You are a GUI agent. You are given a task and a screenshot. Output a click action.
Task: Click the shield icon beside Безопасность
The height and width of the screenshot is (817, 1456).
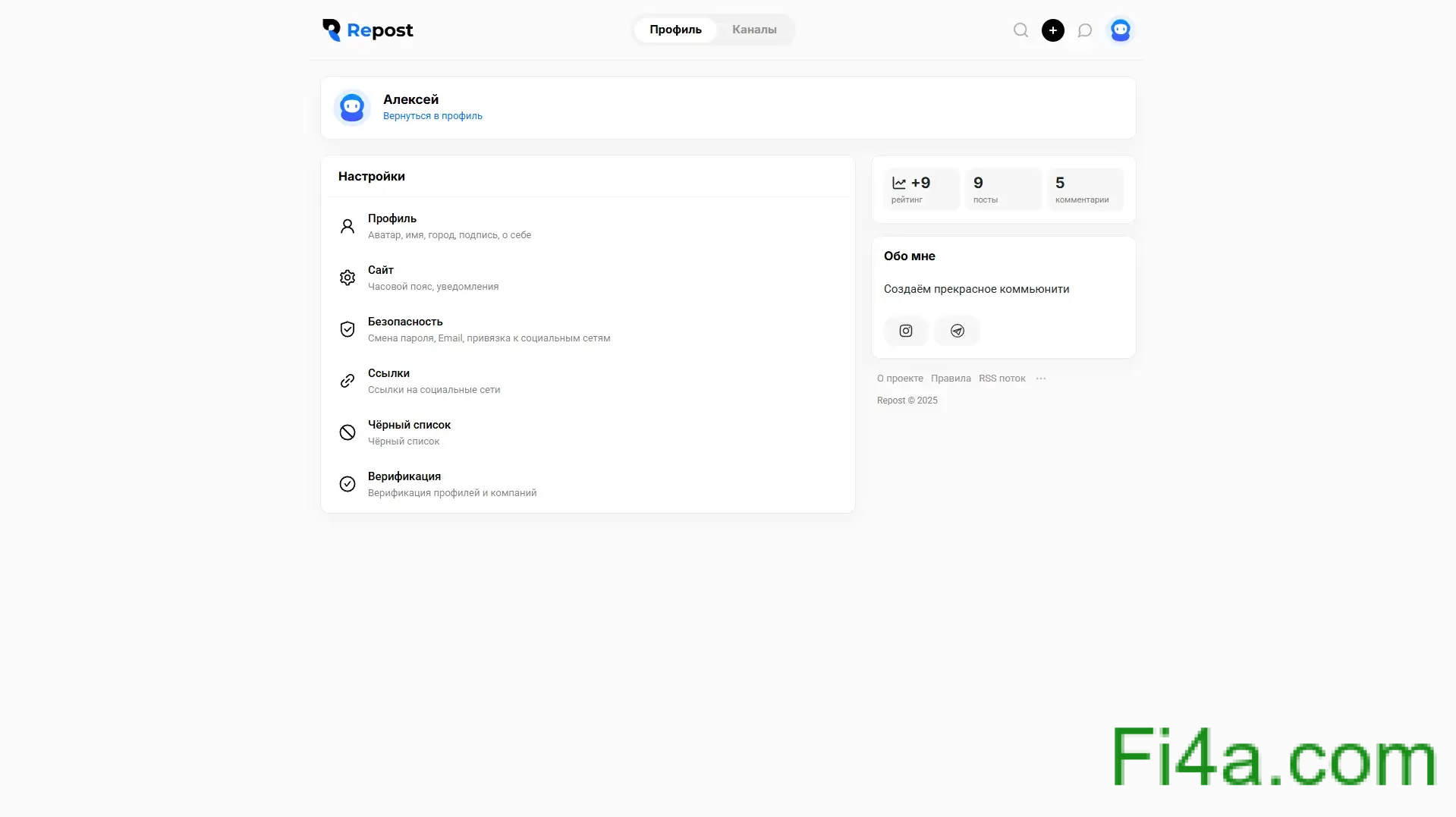347,329
